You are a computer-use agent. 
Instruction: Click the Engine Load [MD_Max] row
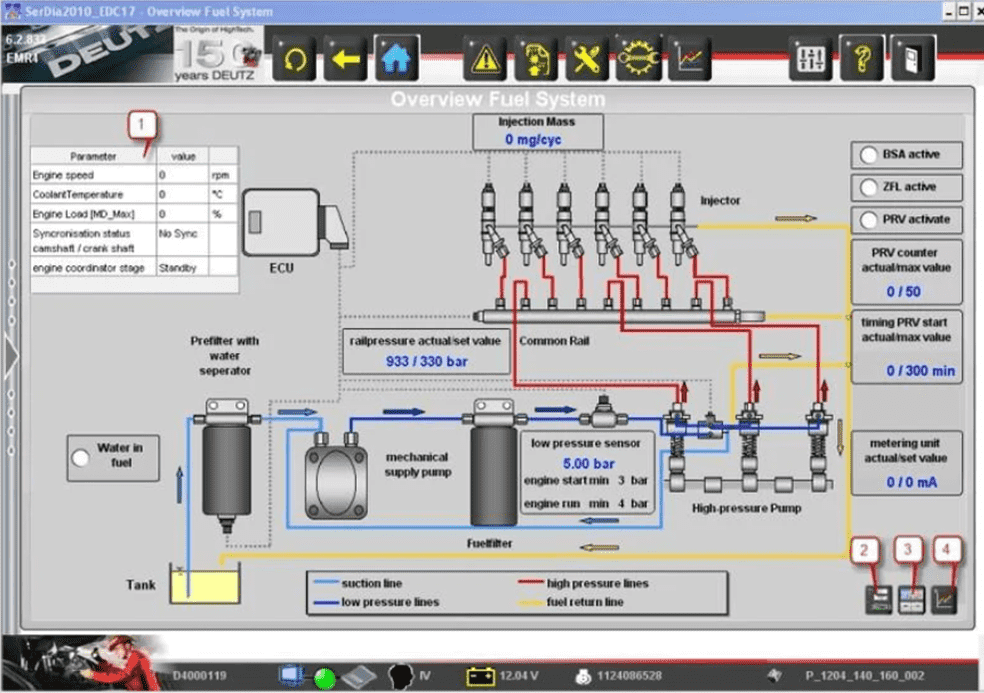(134, 213)
